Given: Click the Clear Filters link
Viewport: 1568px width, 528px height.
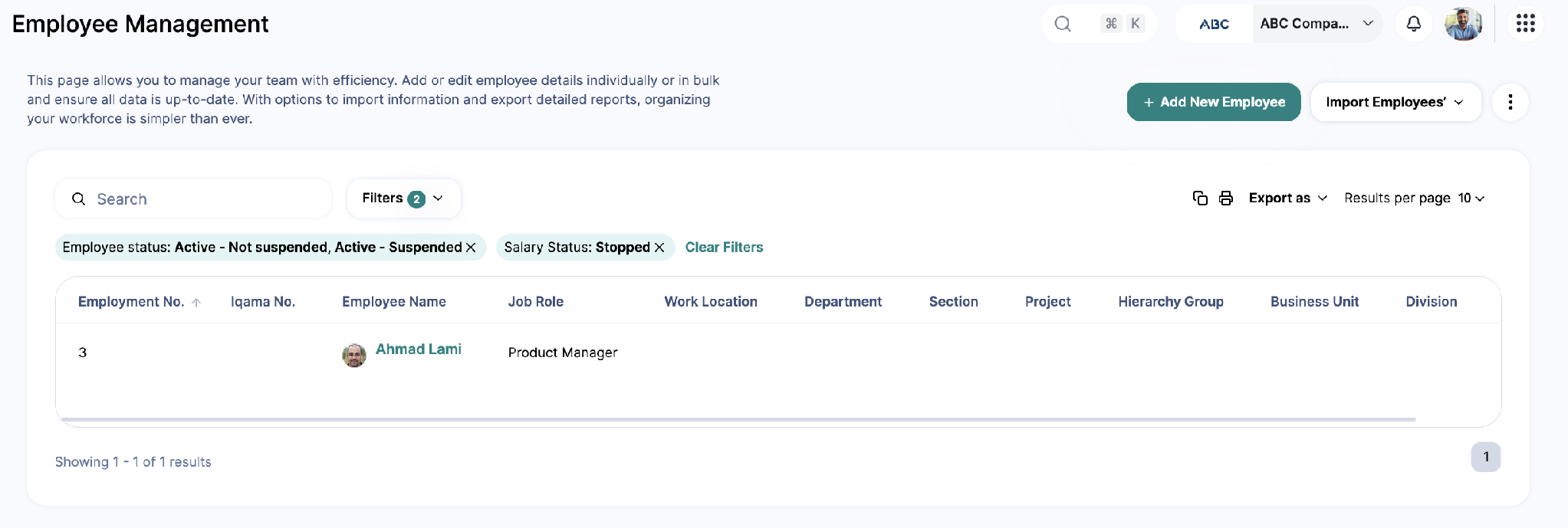Looking at the screenshot, I should (724, 248).
